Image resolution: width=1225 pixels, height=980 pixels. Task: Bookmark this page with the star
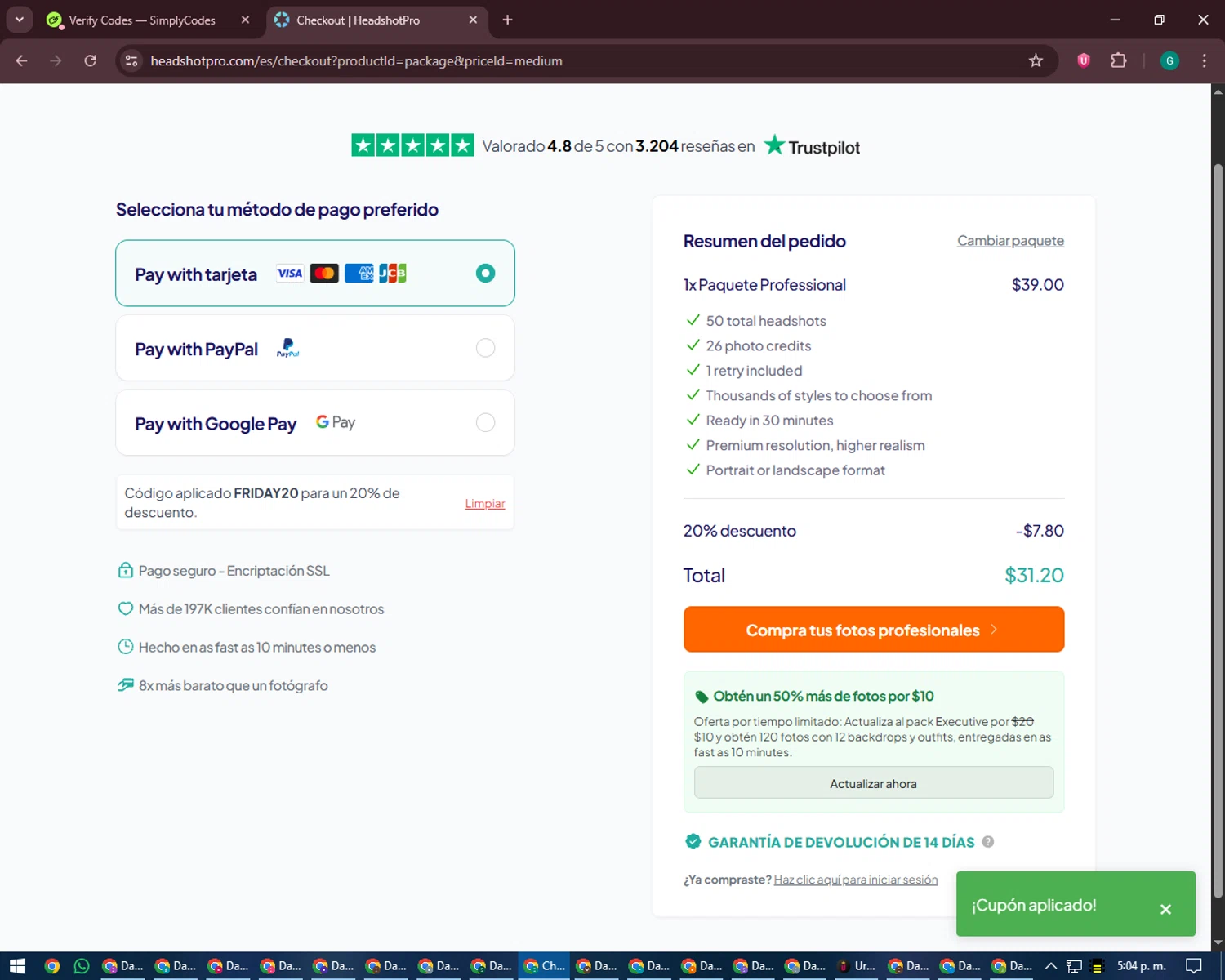1036,60
